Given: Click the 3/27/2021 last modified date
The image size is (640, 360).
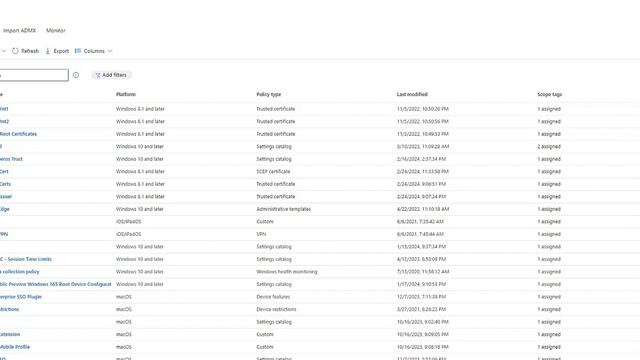Looking at the screenshot, I should click(421, 309).
